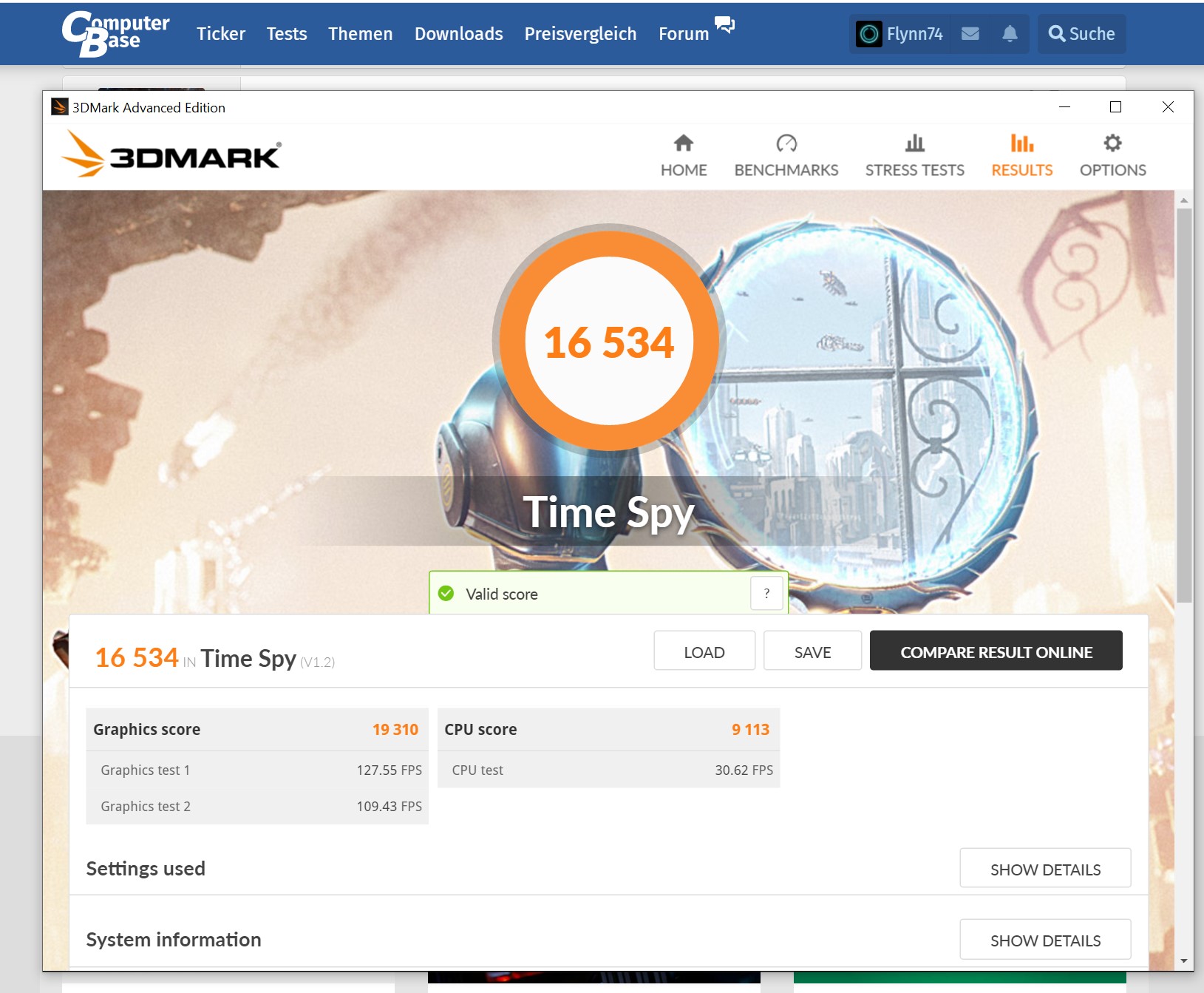
Task: Click COMPARE RESULT ONLINE
Action: click(996, 651)
